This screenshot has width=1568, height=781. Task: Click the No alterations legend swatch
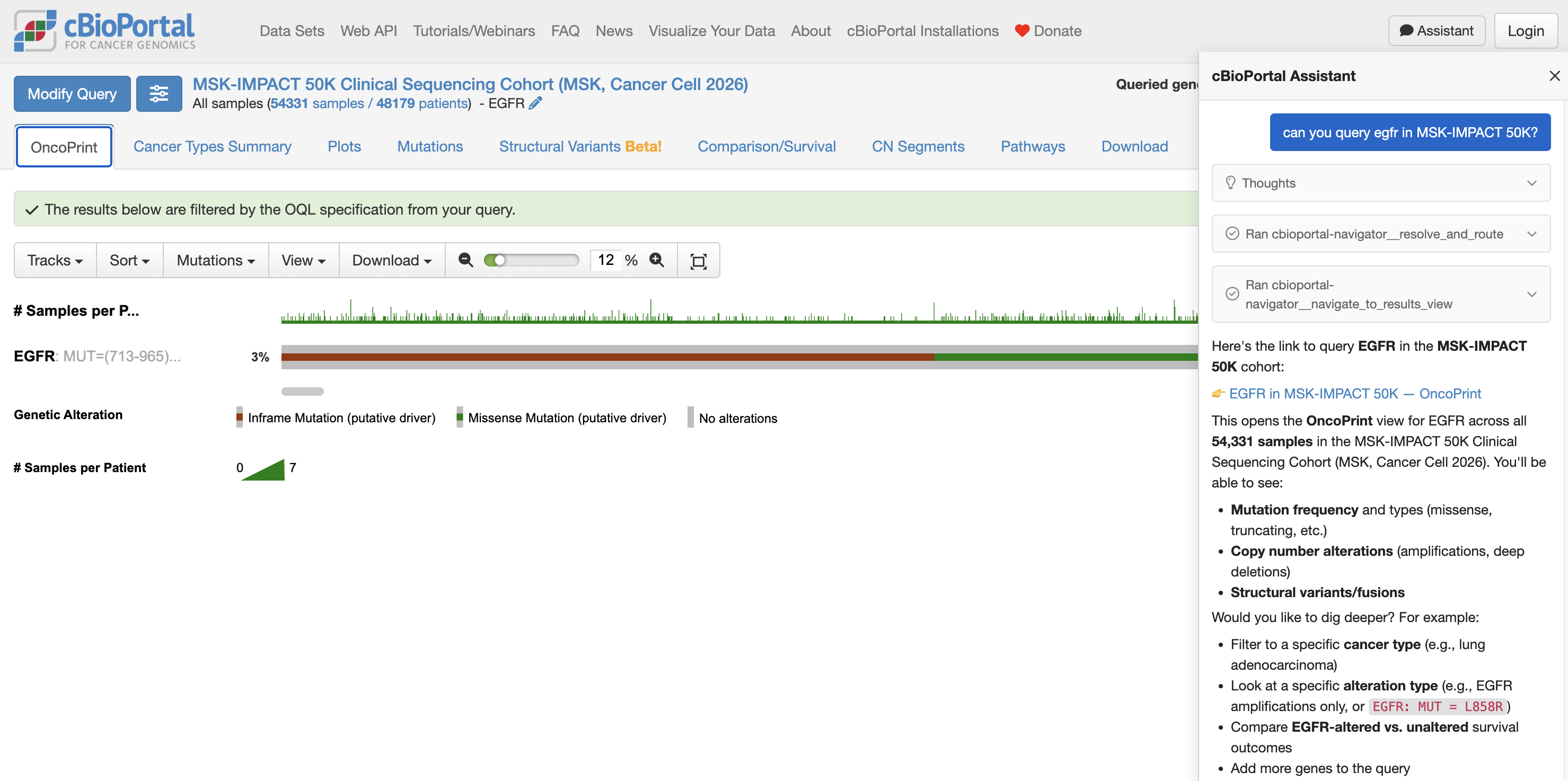point(690,418)
